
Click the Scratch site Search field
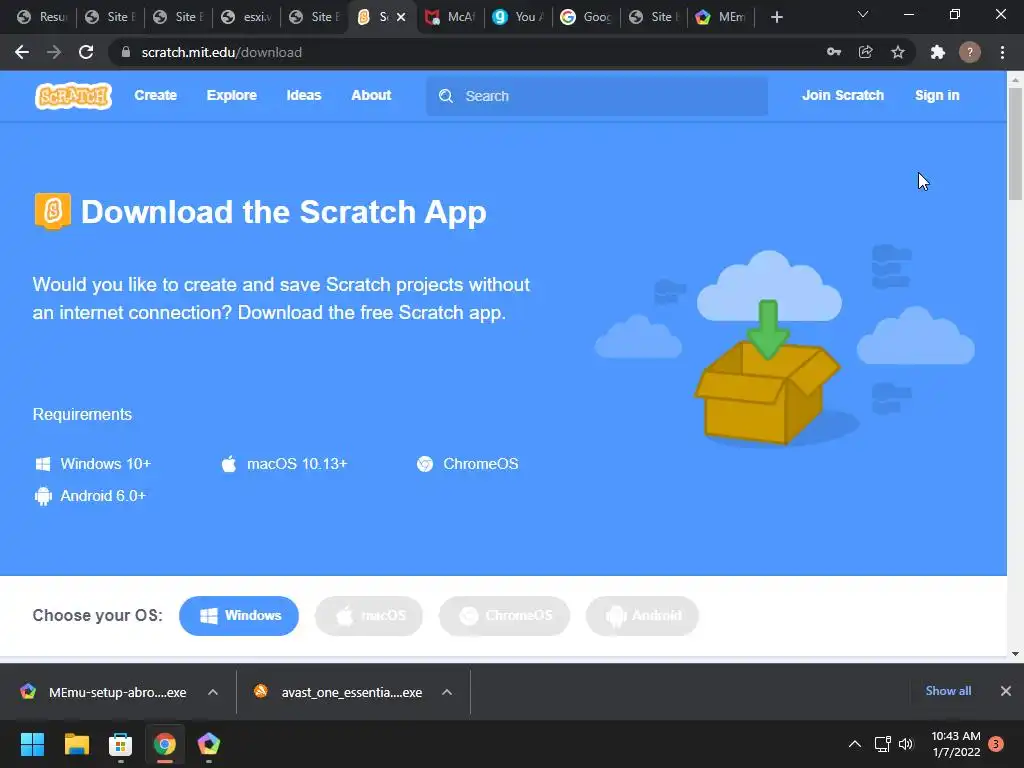(597, 96)
